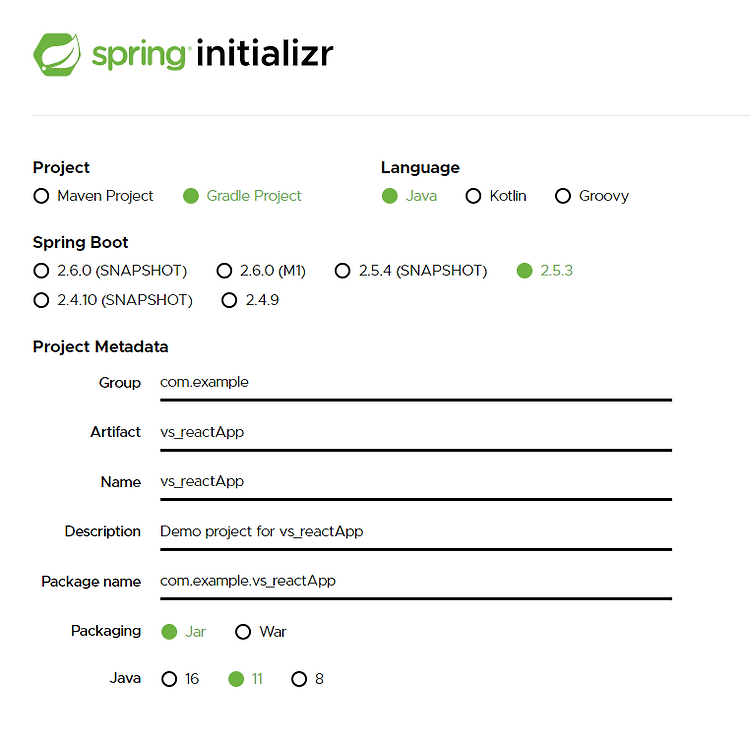Set packaging to War
Screen dimensions: 750x743
pos(261,632)
